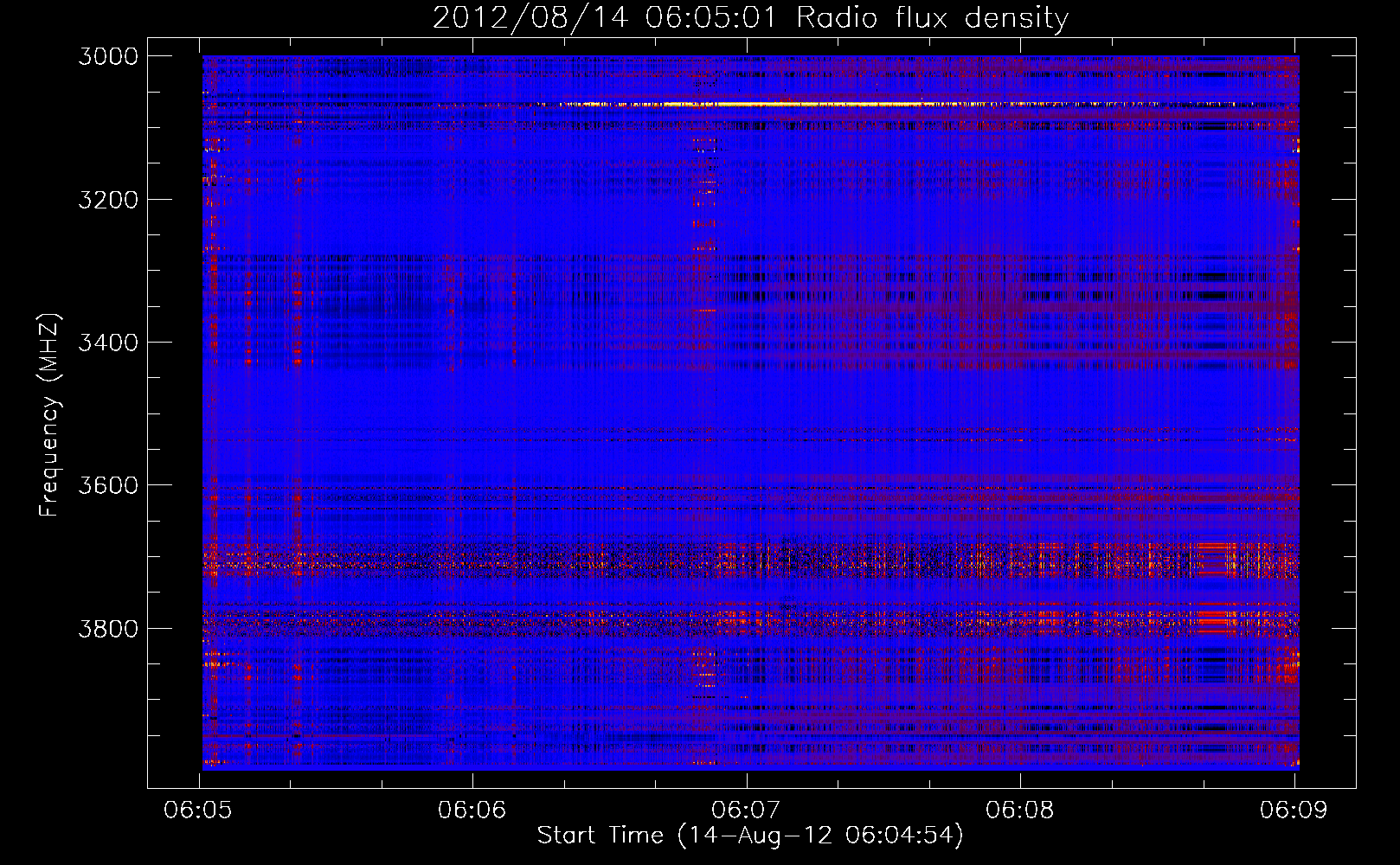Screen dimensions: 1400x865
Task: Click the 06:09 time tick label
Action: 1293,811
